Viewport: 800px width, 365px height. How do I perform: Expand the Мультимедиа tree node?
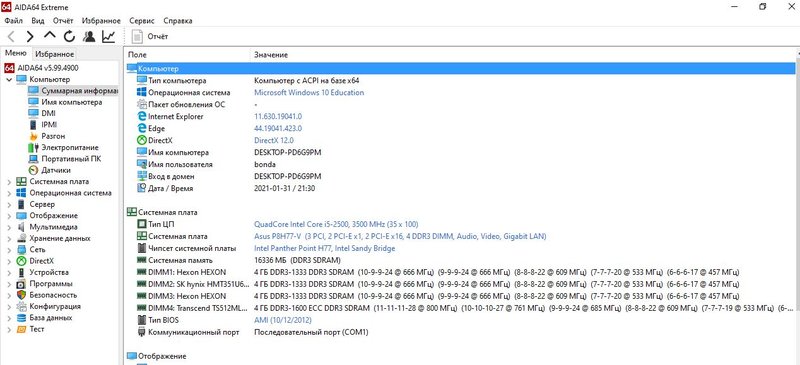[x=9, y=227]
